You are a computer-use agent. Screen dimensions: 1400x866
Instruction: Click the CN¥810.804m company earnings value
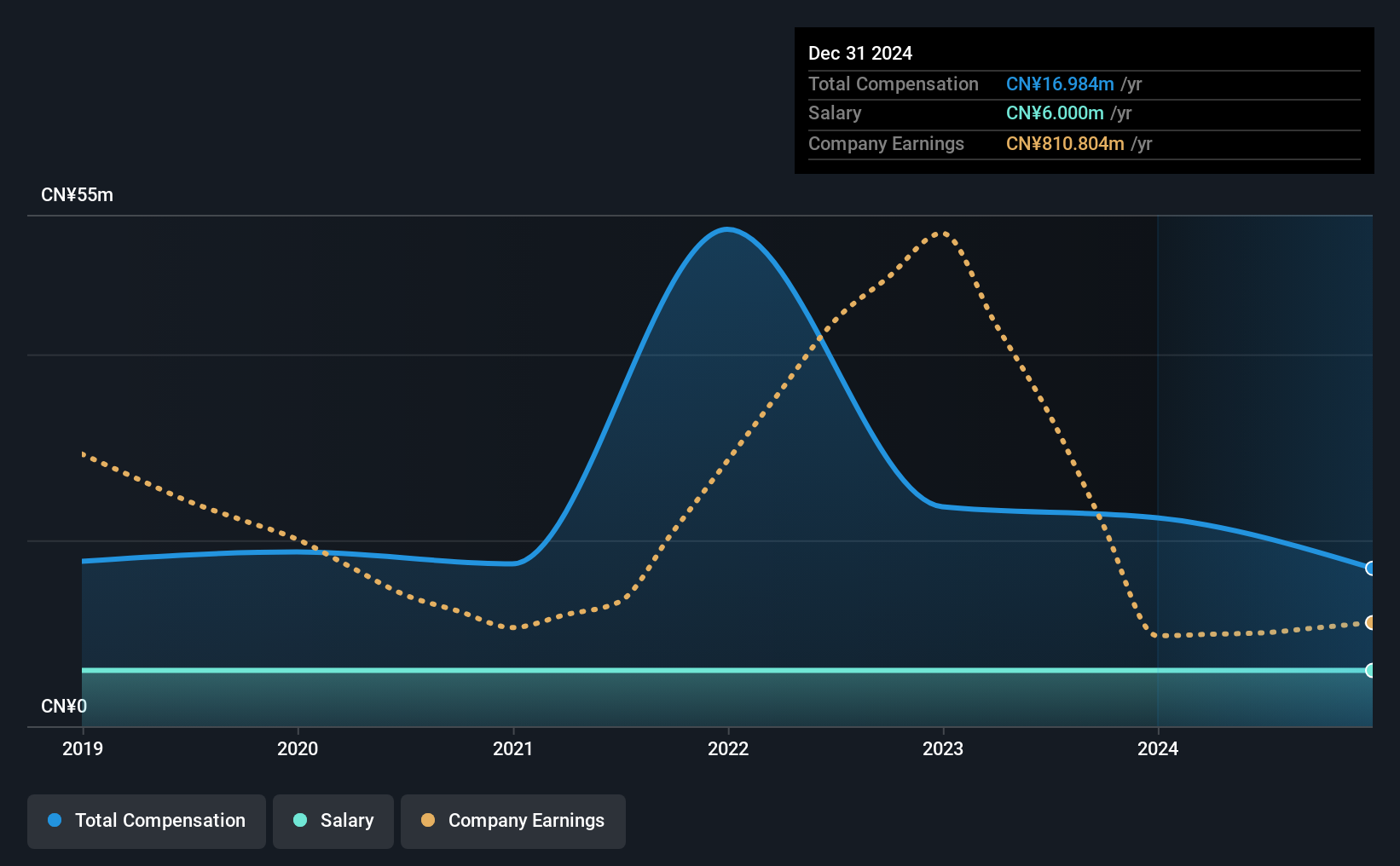[1065, 143]
